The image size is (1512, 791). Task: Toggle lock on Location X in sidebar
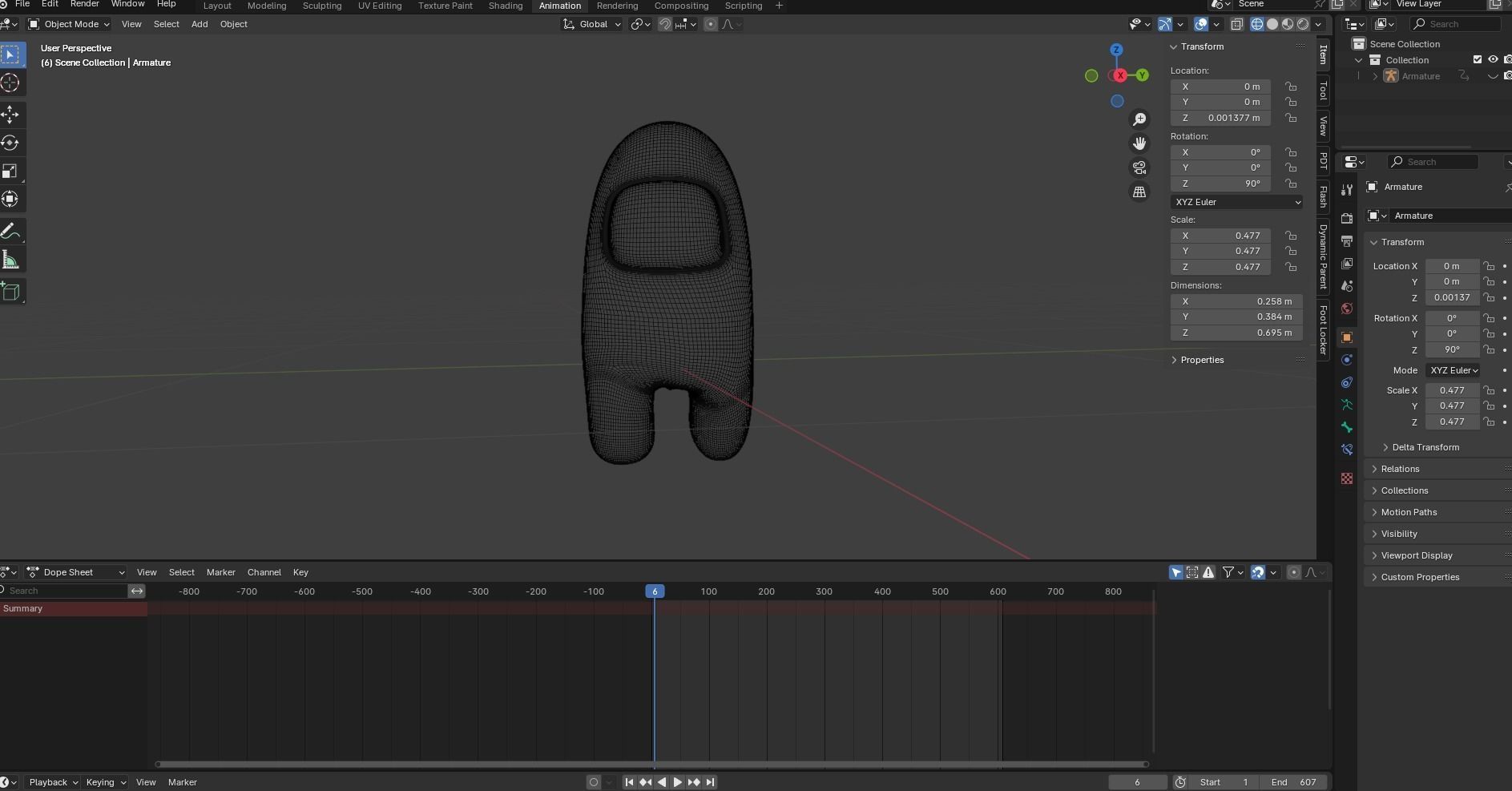point(1291,87)
